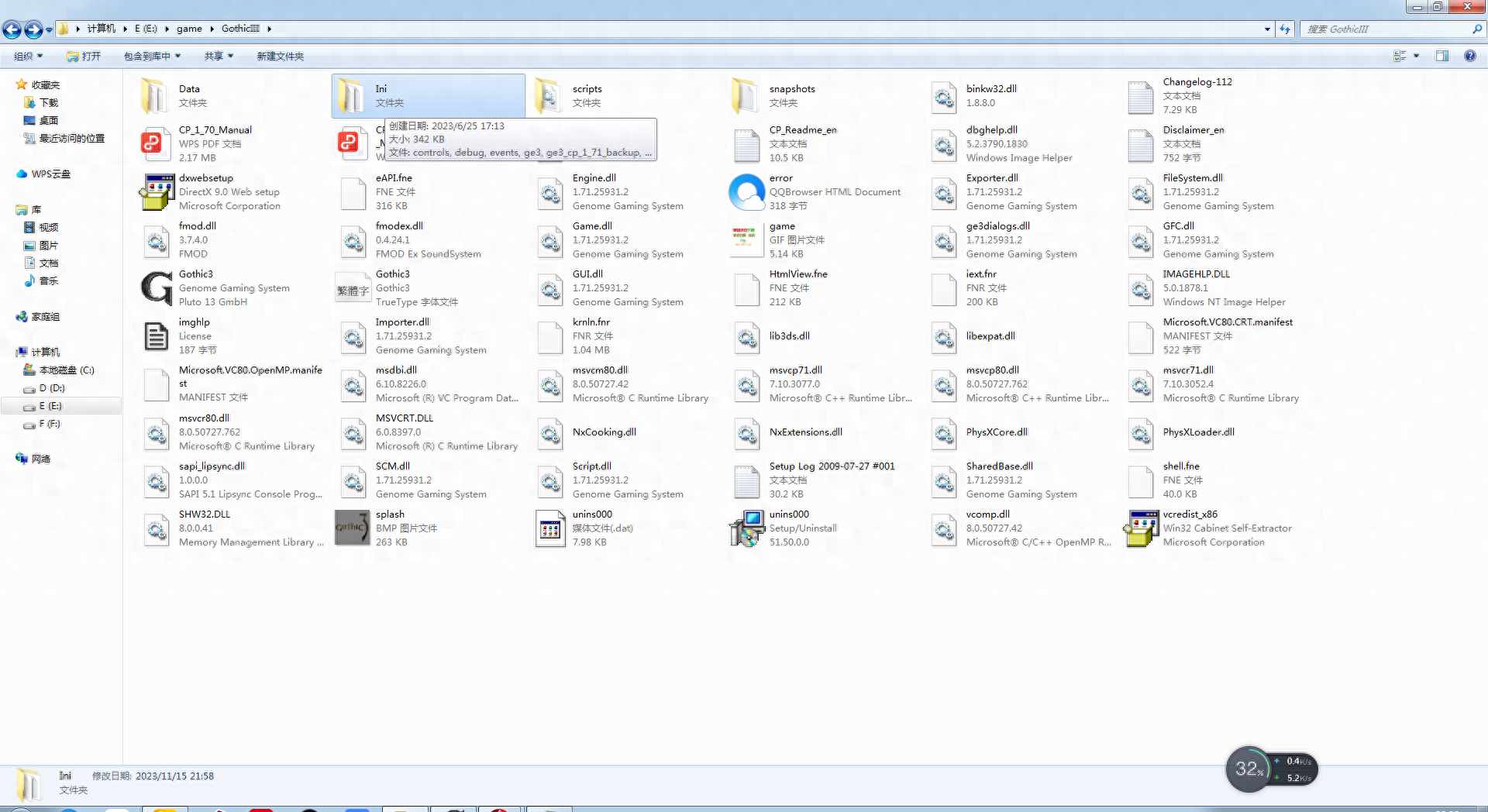Open the view options dropdown arrow
This screenshot has width=1488, height=812.
pyautogui.click(x=1417, y=56)
